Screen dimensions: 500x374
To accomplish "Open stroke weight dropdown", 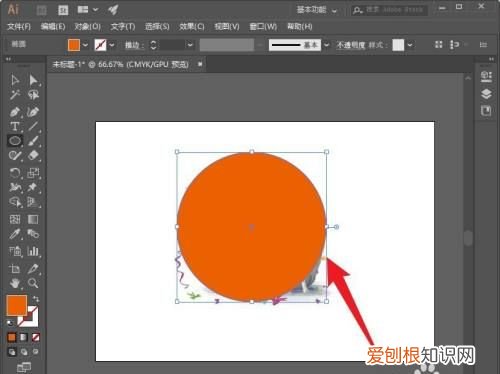I will click(x=190, y=45).
